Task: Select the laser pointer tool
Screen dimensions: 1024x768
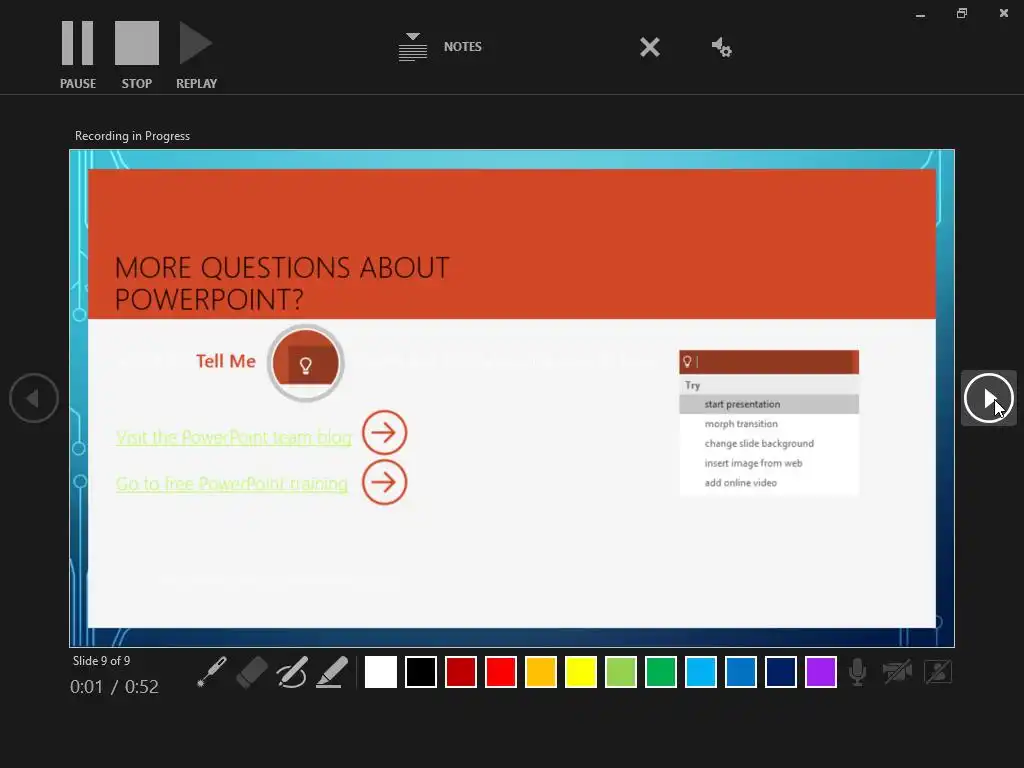Action: coord(212,672)
